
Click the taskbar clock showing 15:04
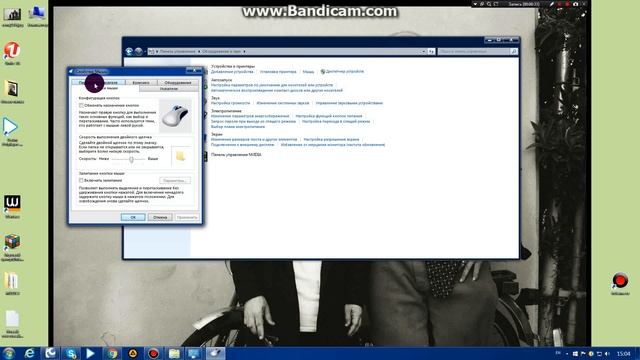(623, 353)
